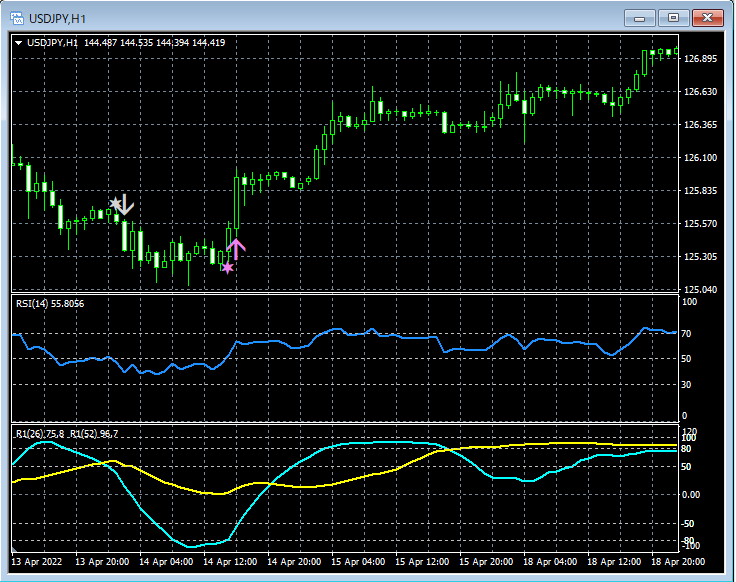
Task: Click the chart window icon in title bar
Action: (16, 18)
